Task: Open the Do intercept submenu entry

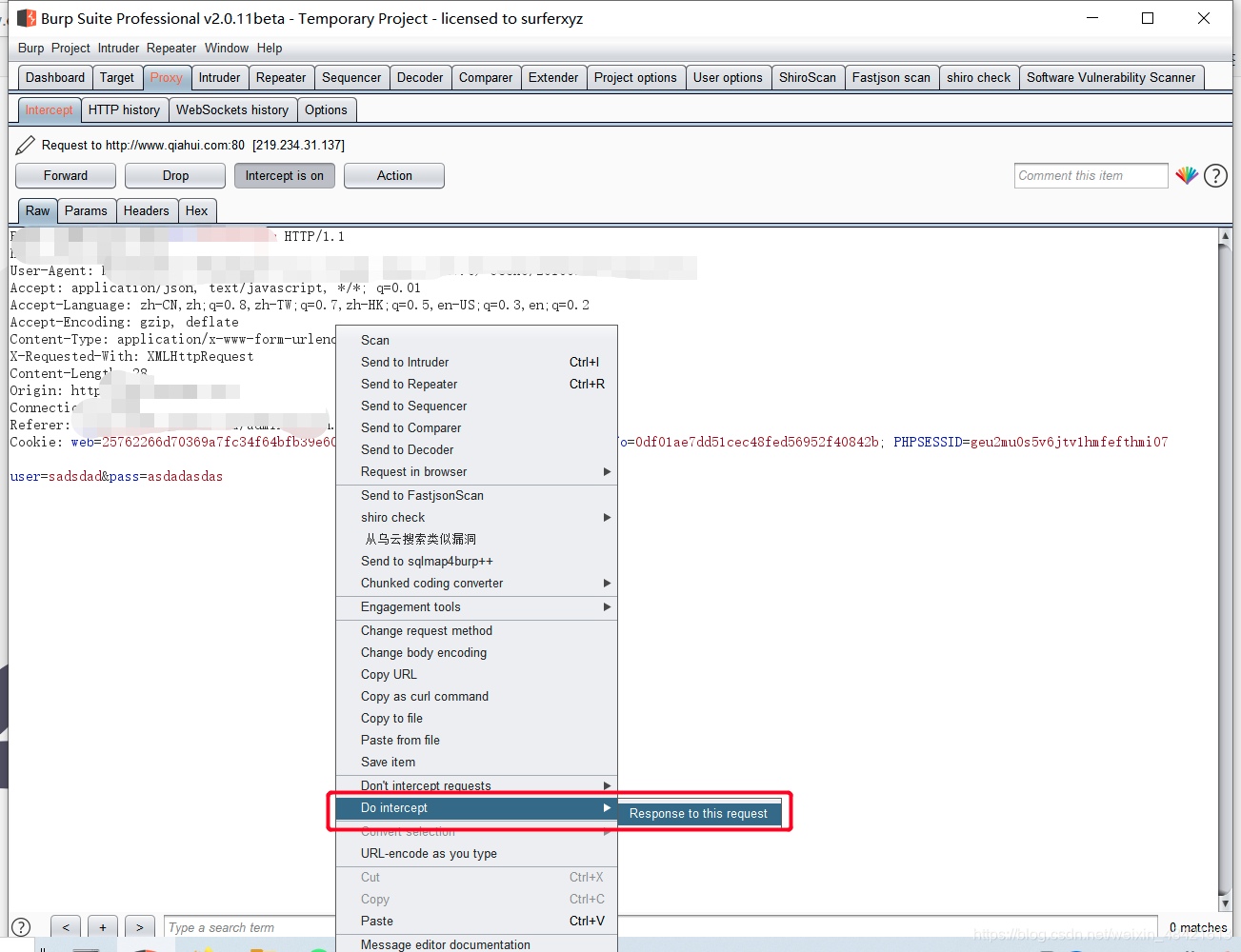Action: tap(476, 807)
